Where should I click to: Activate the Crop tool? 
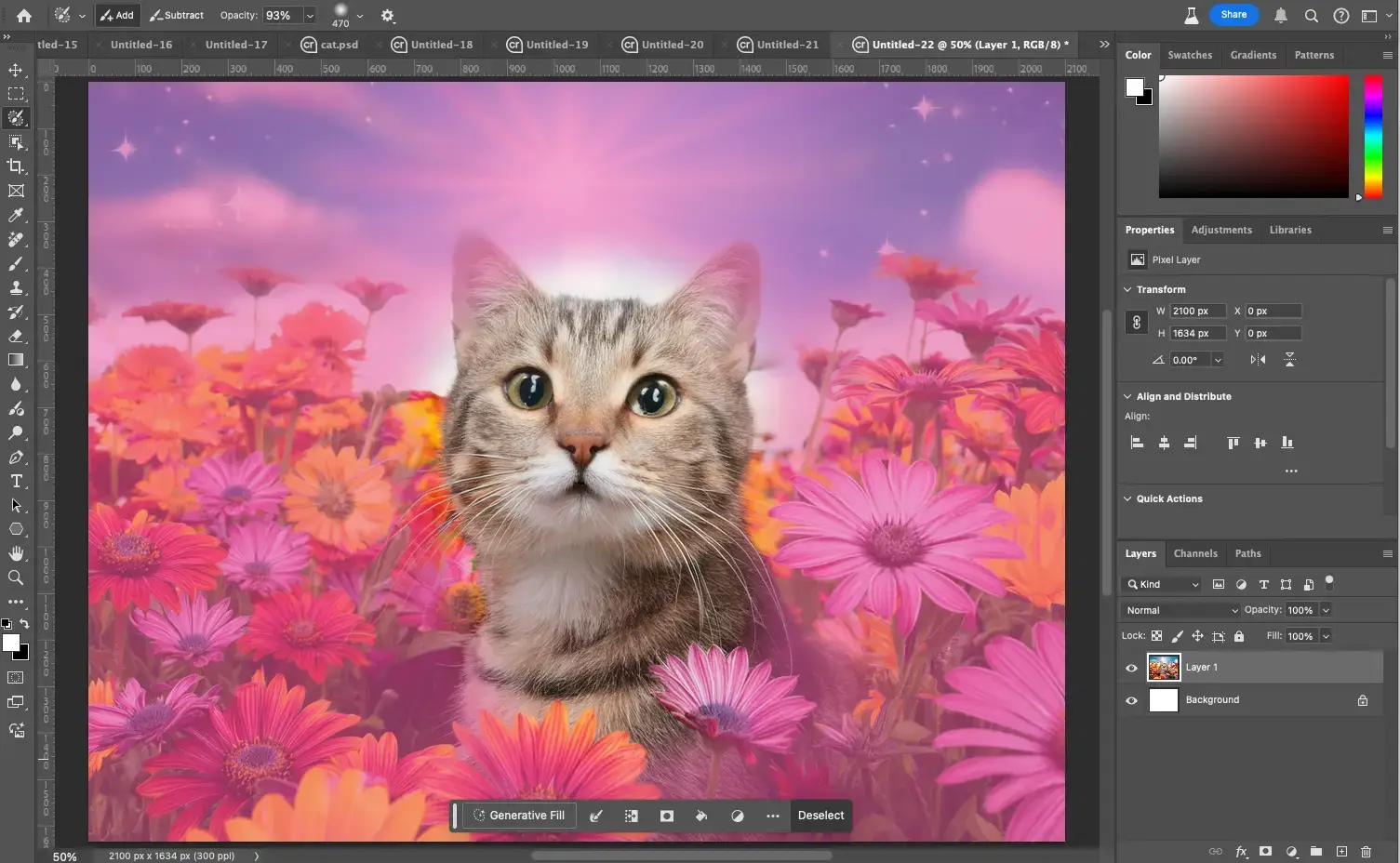point(16,166)
